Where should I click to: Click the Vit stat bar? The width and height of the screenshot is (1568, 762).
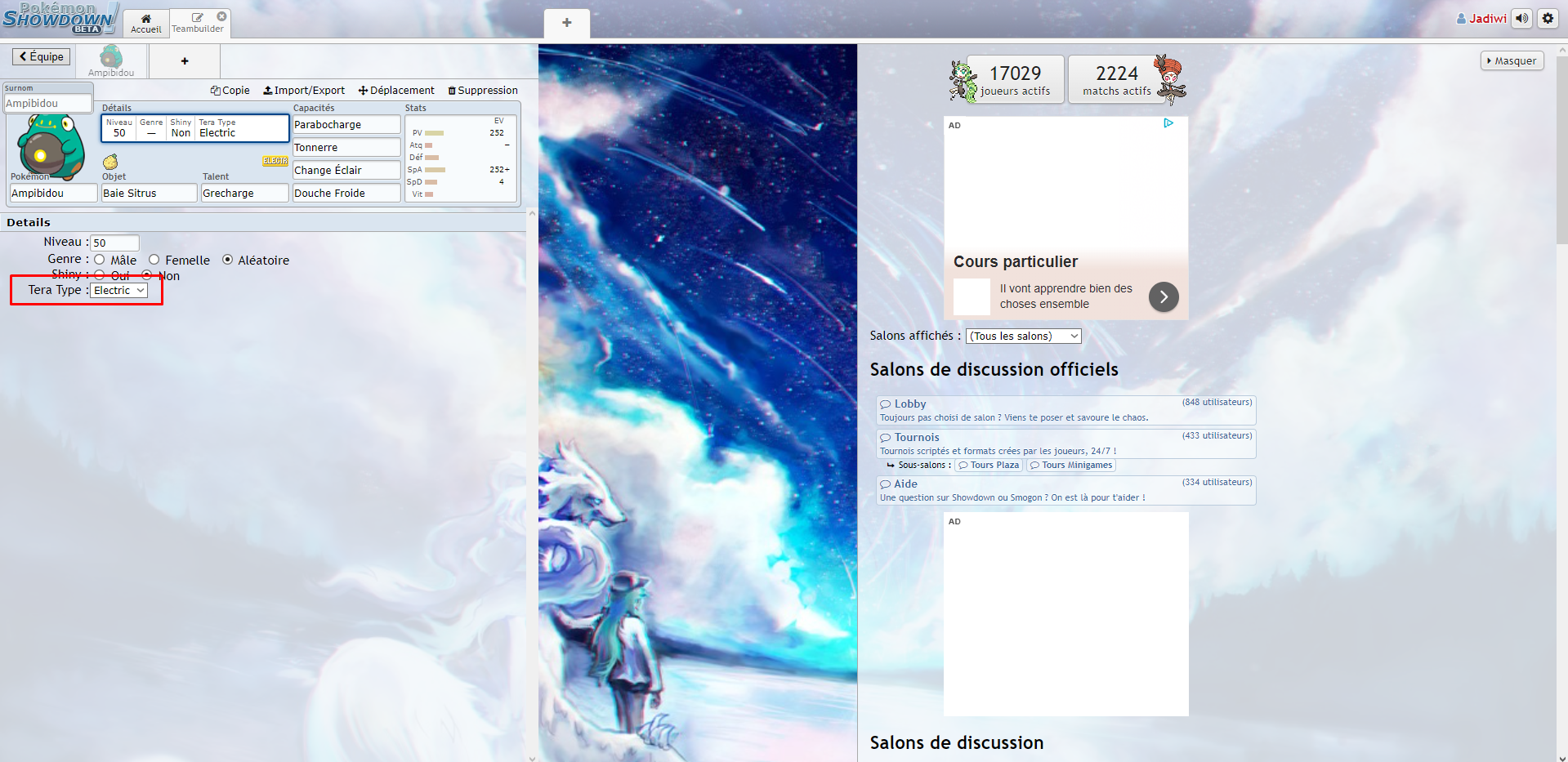[429, 194]
